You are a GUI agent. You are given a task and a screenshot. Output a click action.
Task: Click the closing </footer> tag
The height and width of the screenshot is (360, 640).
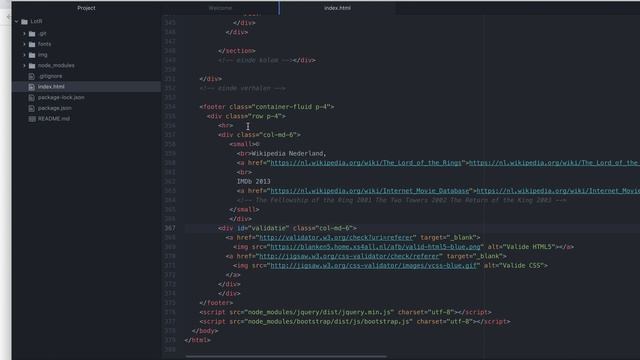(x=216, y=303)
